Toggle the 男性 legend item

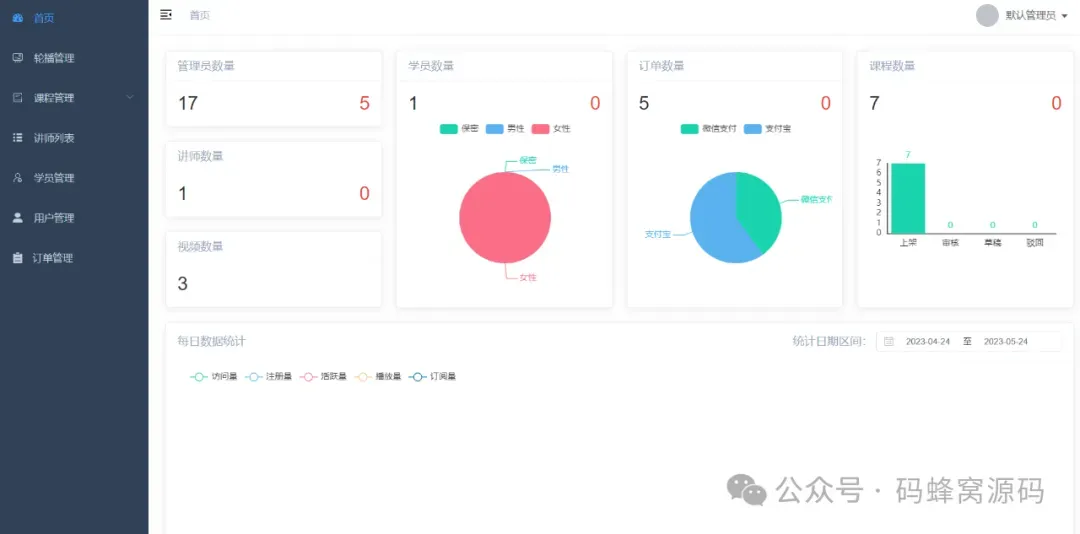click(505, 129)
